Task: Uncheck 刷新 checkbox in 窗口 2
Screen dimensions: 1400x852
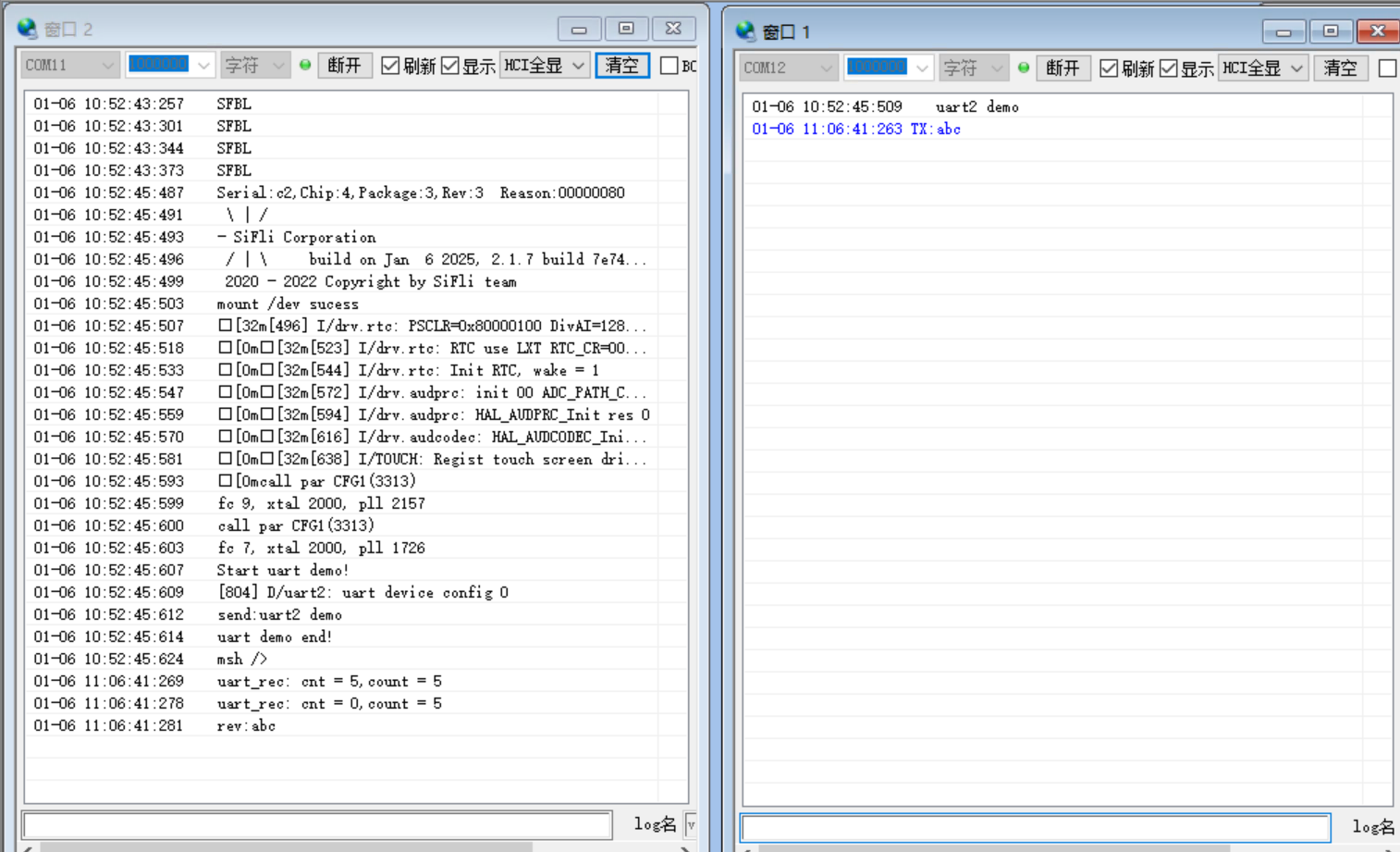Action: pos(390,66)
